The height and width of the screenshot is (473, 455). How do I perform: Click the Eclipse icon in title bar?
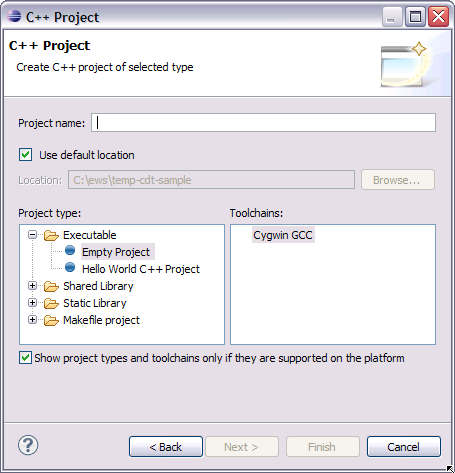14,16
